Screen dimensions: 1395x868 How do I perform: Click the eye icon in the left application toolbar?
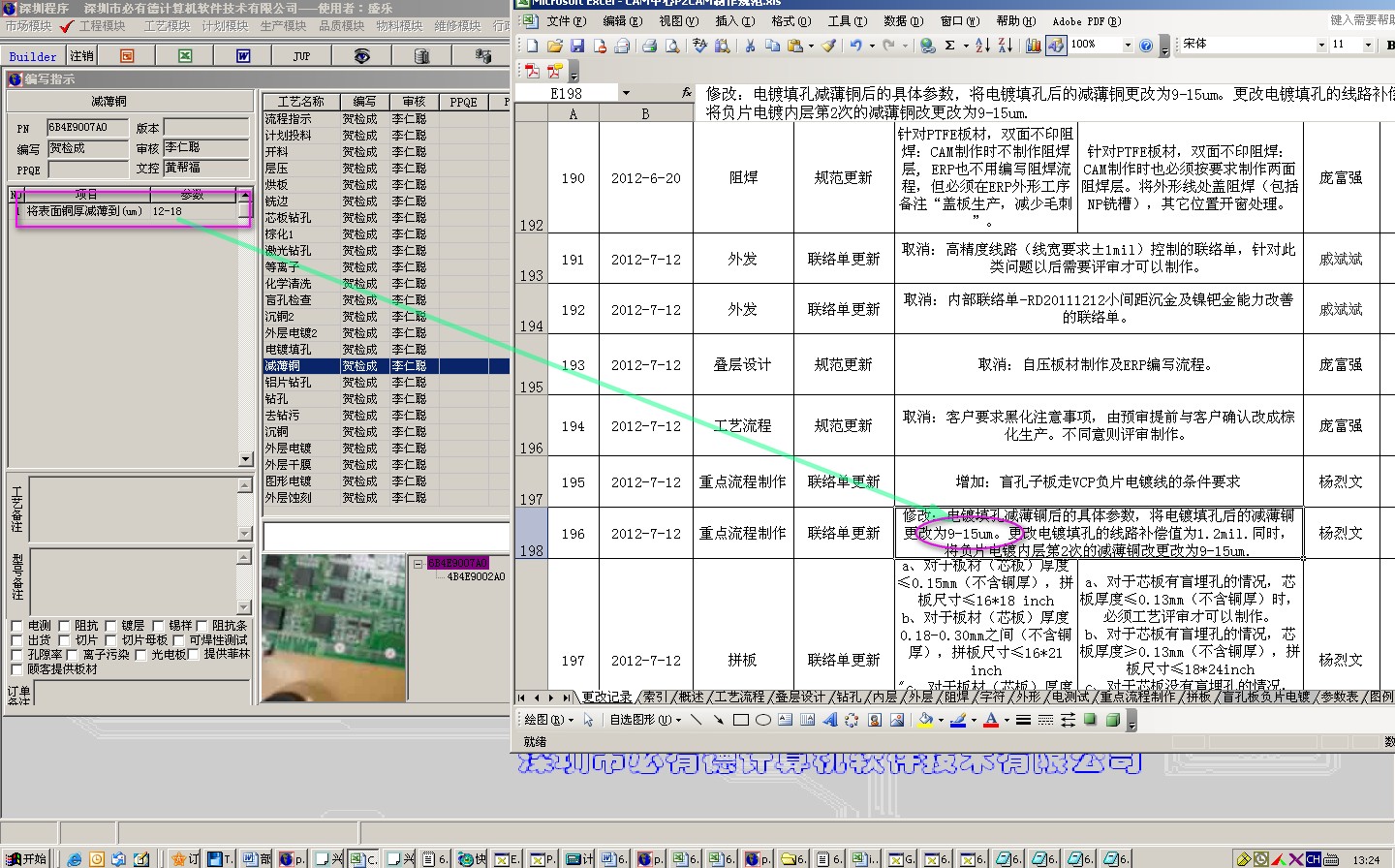(361, 56)
